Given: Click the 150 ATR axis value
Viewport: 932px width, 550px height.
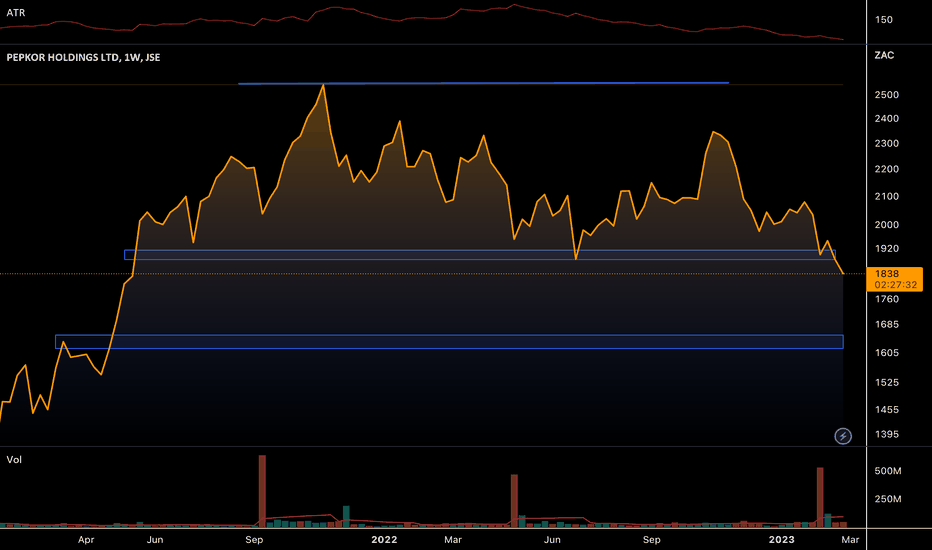Looking at the screenshot, I should pyautogui.click(x=884, y=20).
